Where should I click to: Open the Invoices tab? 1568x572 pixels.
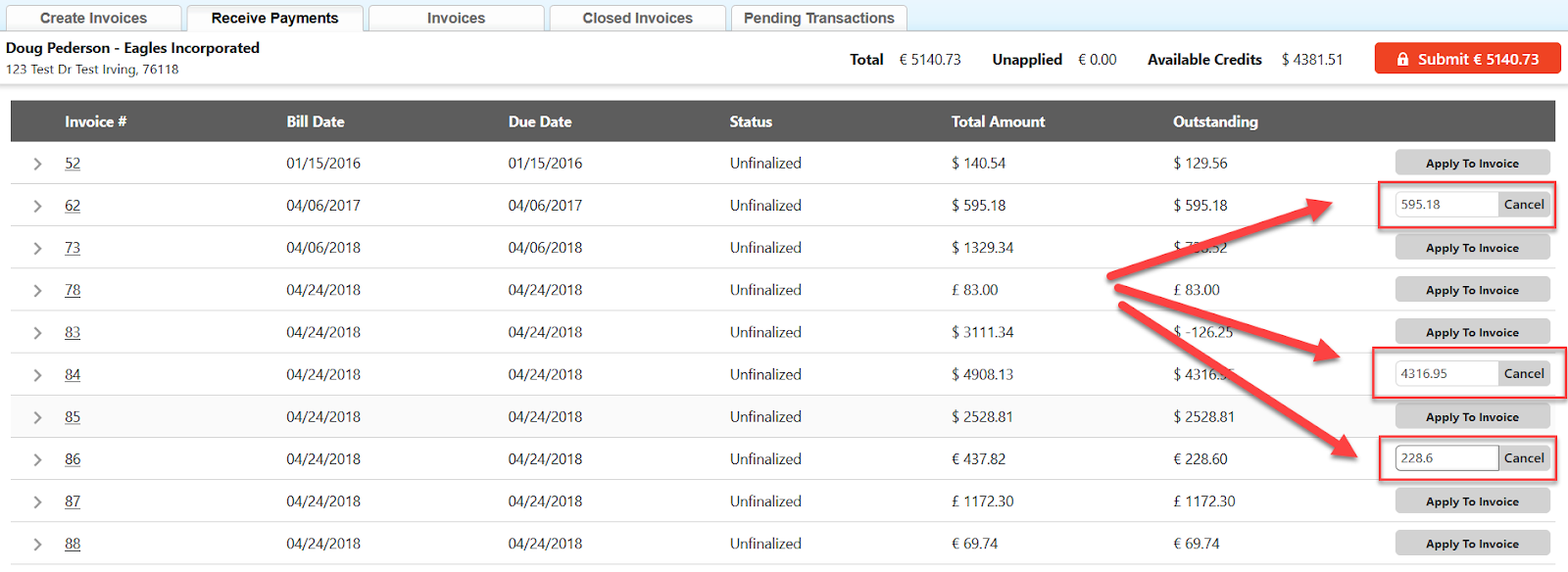tap(456, 17)
